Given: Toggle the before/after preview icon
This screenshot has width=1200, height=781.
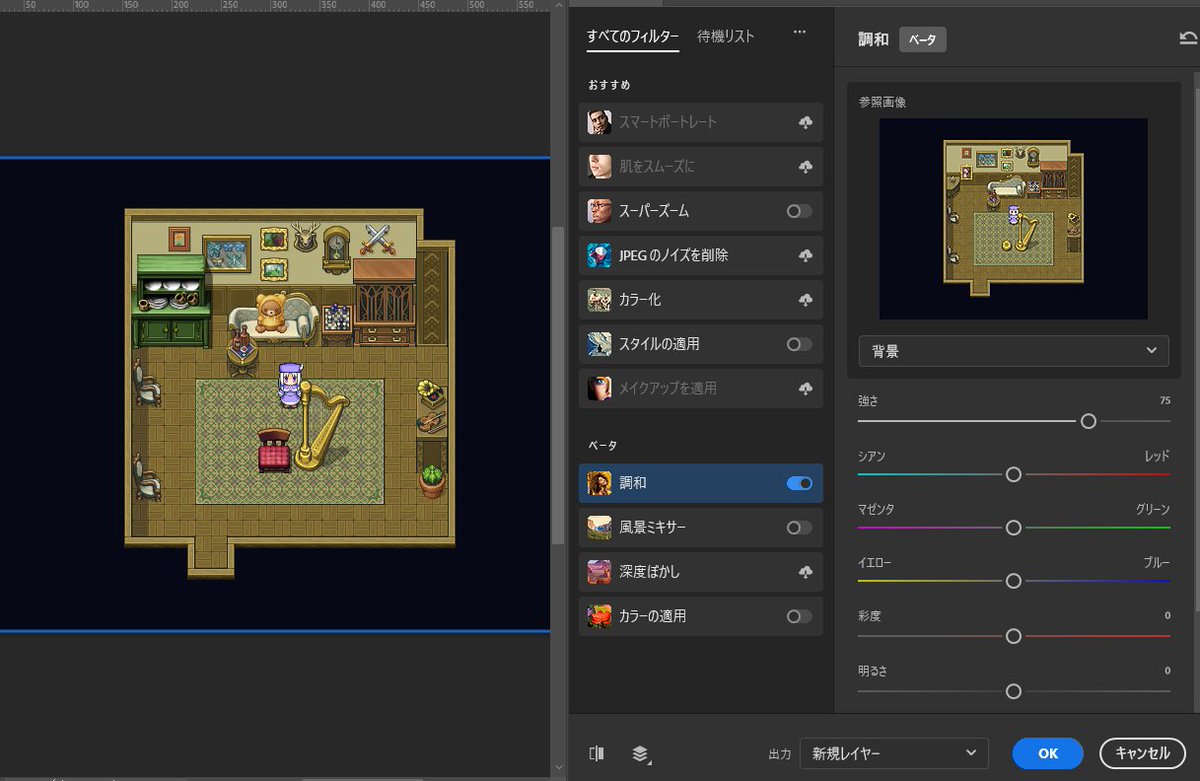Looking at the screenshot, I should tap(597, 753).
